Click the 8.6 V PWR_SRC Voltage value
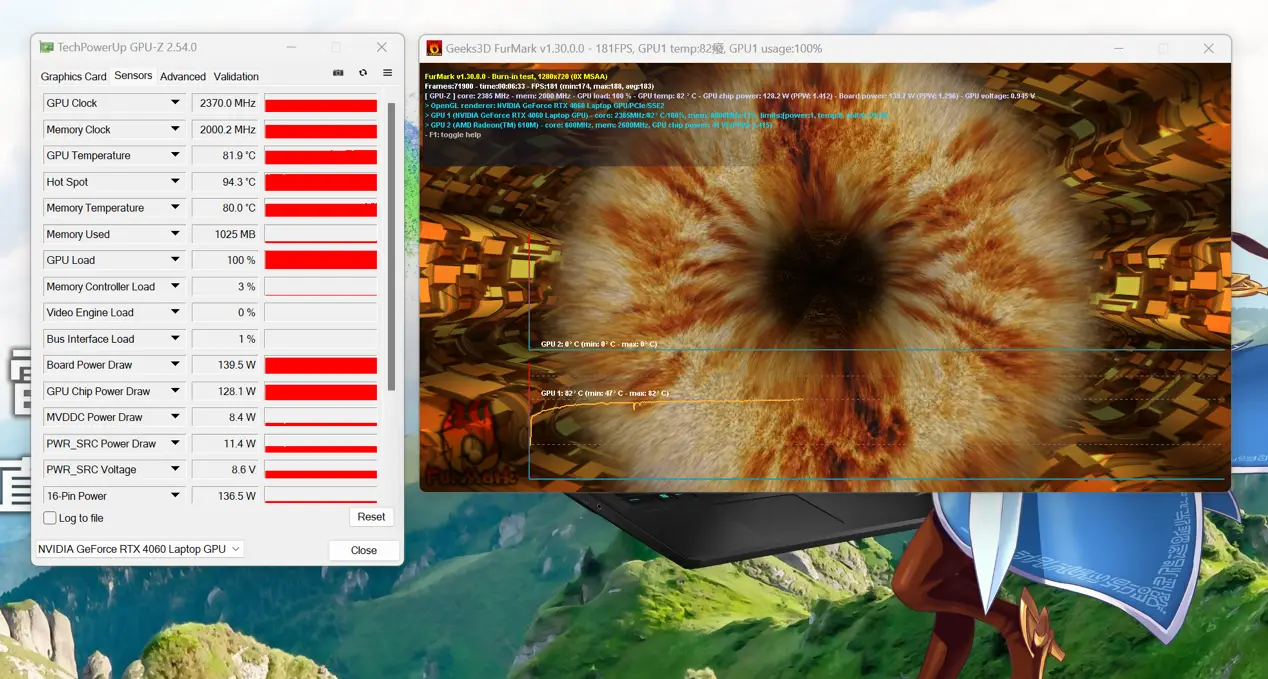Viewport: 1268px width, 679px height. [x=225, y=469]
